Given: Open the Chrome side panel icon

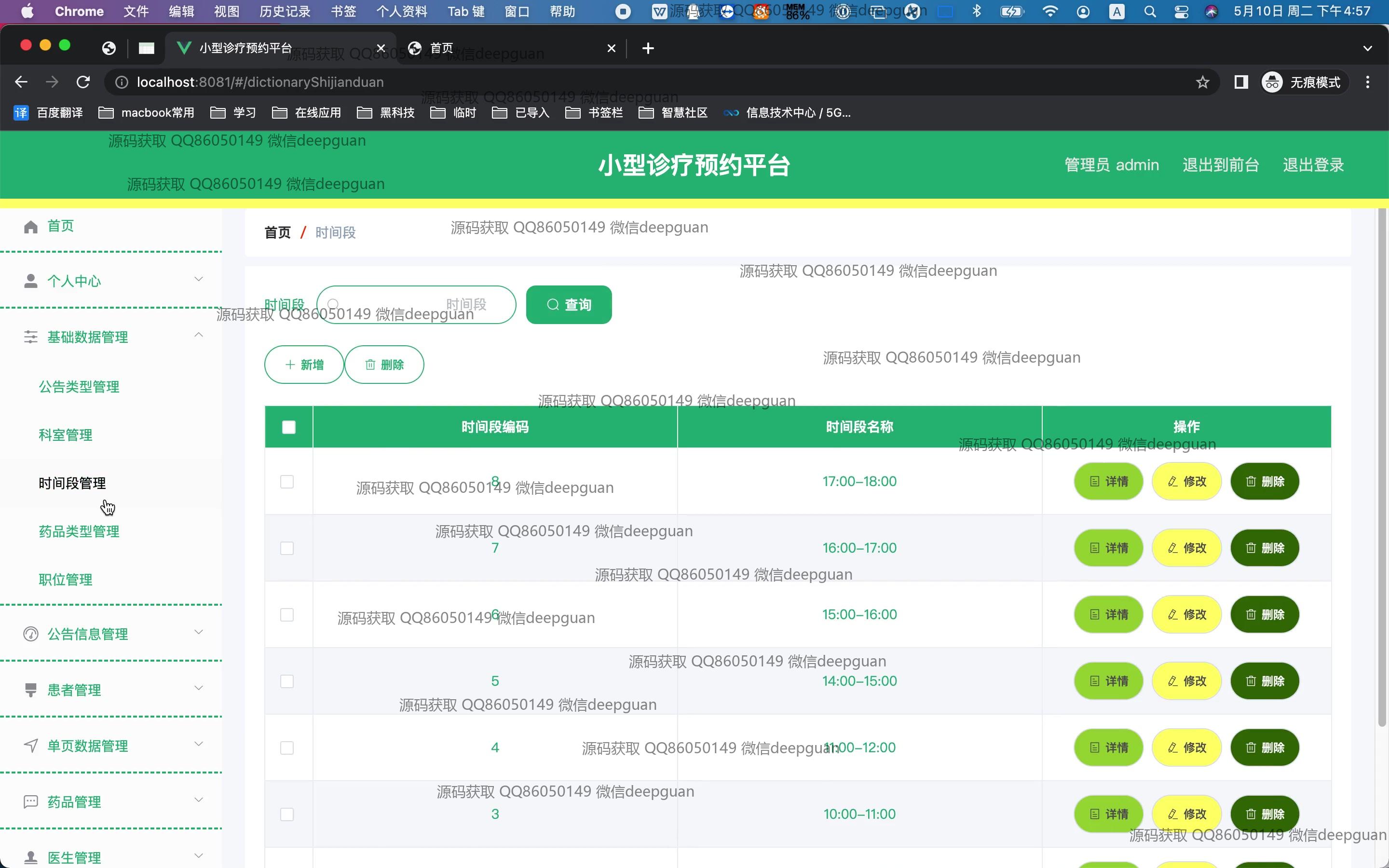Looking at the screenshot, I should click(x=1241, y=82).
